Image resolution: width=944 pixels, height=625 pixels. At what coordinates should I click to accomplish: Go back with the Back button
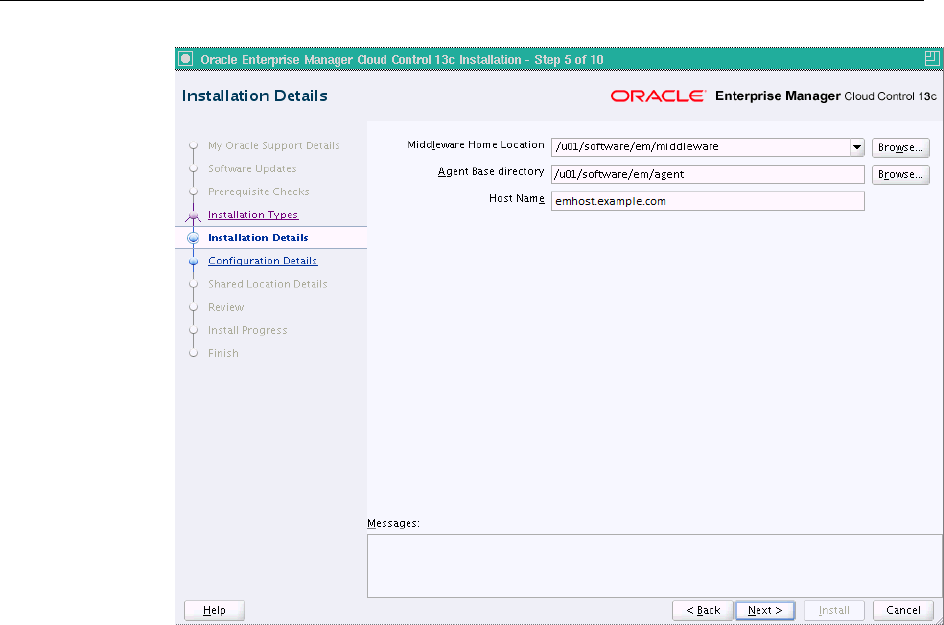coord(703,610)
